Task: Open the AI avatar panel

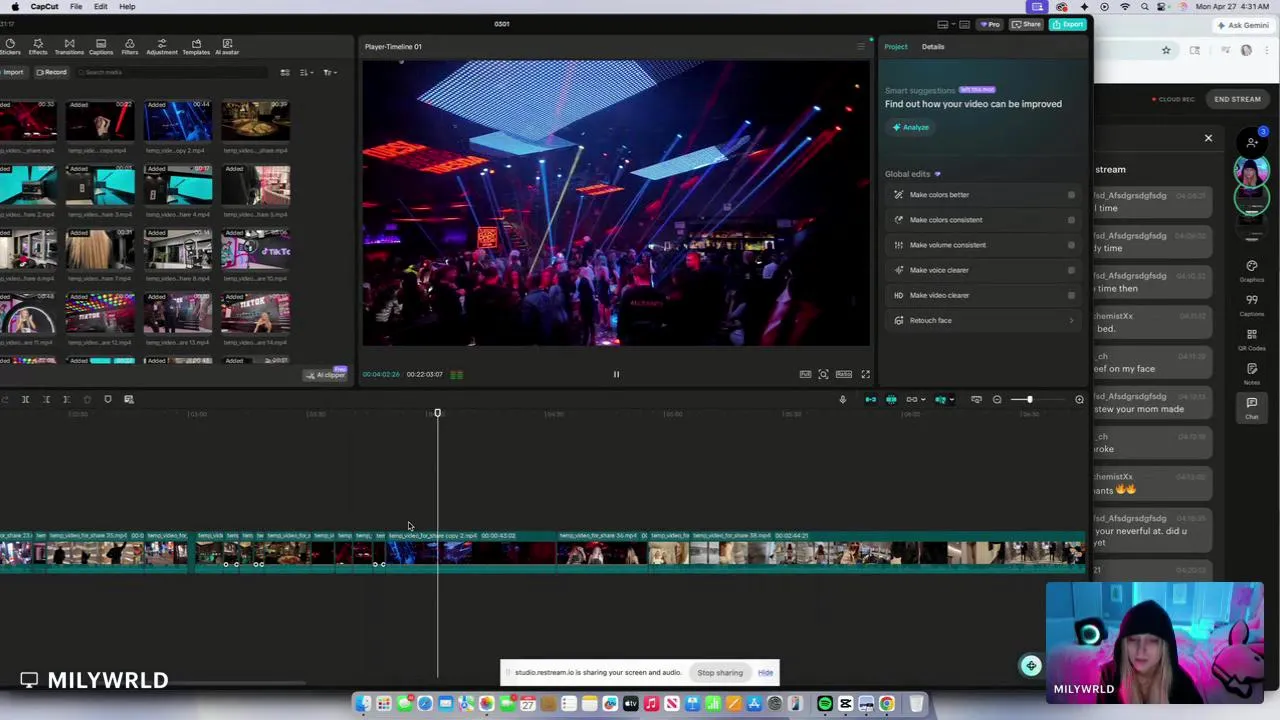Action: point(227,47)
